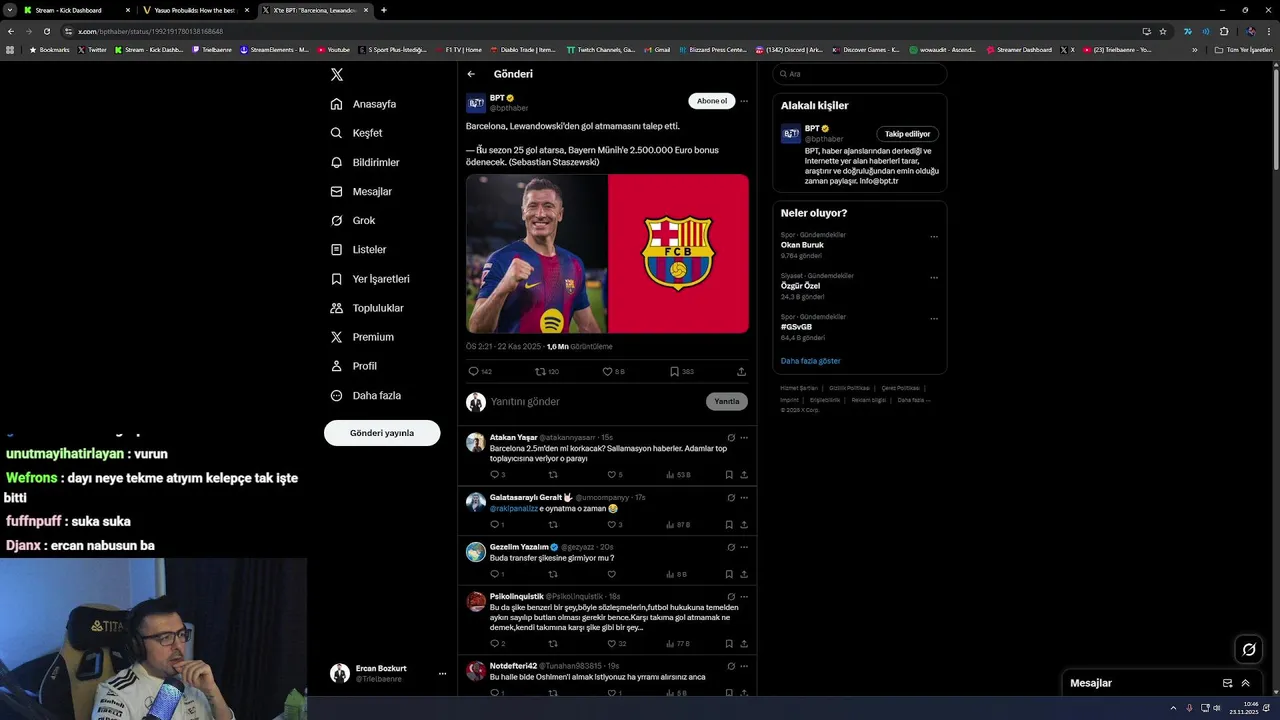Repost the BPT post
This screenshot has height=720, width=1280.
pyautogui.click(x=541, y=371)
